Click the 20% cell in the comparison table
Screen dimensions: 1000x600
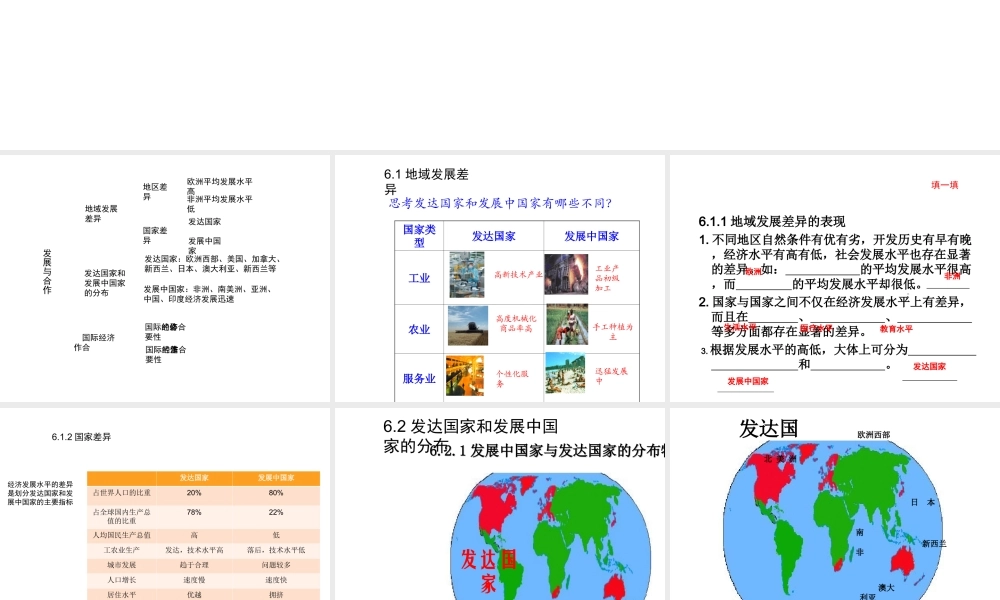(194, 493)
